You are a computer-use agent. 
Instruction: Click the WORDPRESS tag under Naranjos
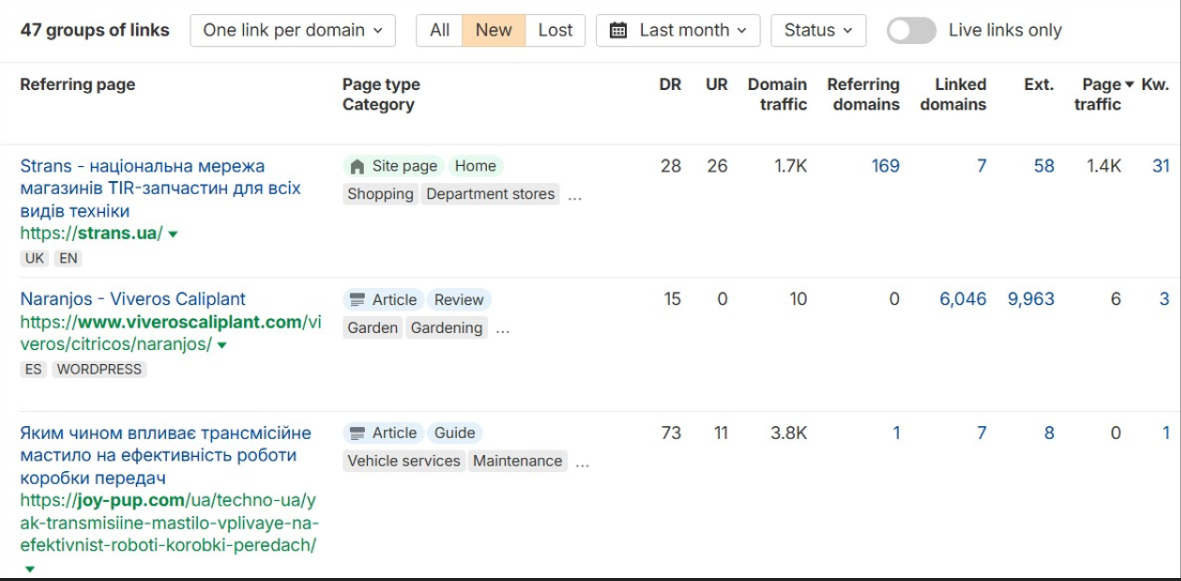[99, 369]
